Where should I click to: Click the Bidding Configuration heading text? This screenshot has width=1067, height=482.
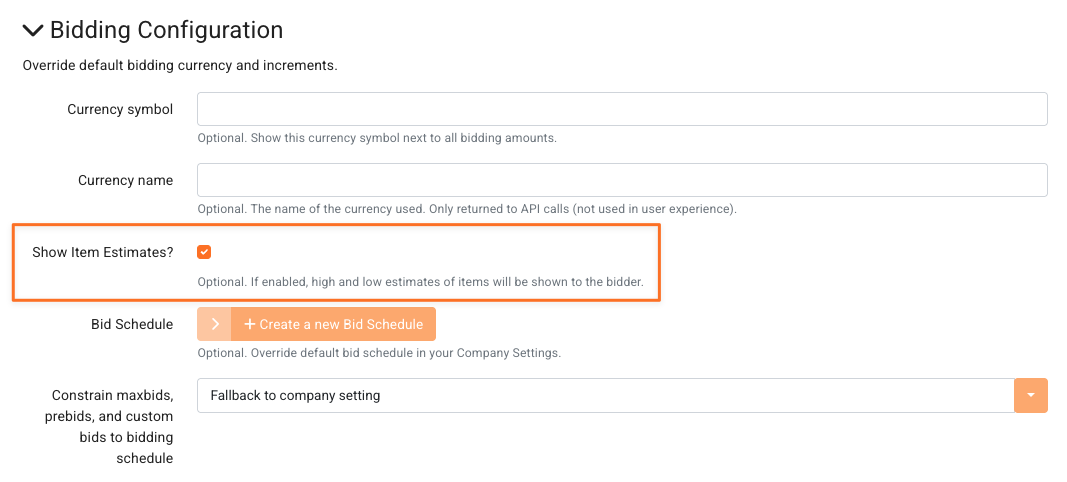[166, 31]
